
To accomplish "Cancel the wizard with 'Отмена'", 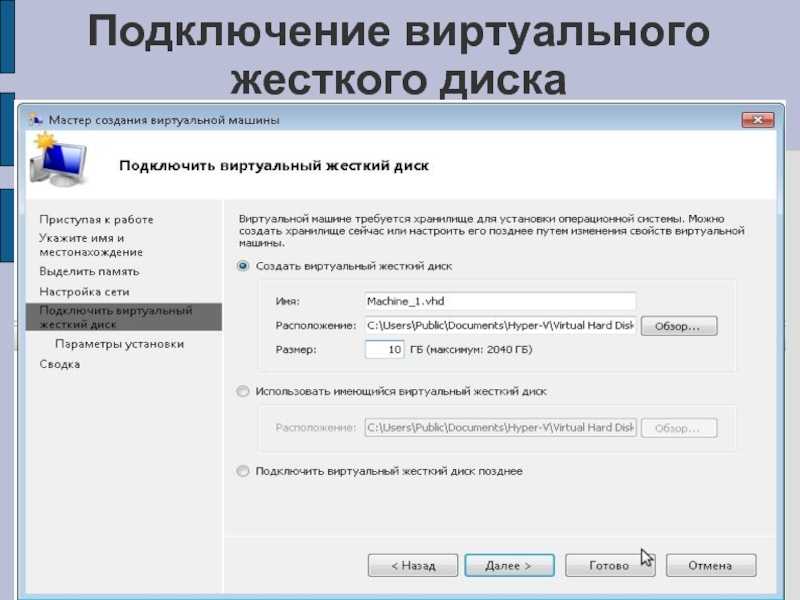I will click(711, 564).
